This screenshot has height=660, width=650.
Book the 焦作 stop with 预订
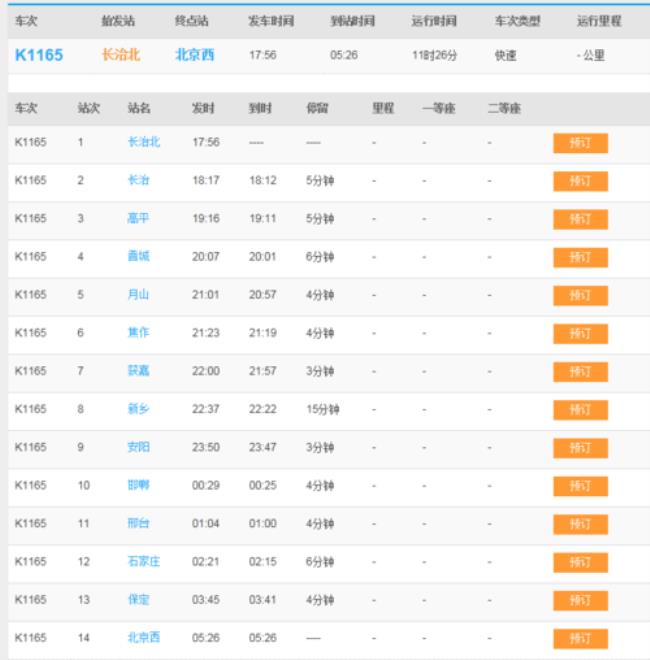click(580, 334)
